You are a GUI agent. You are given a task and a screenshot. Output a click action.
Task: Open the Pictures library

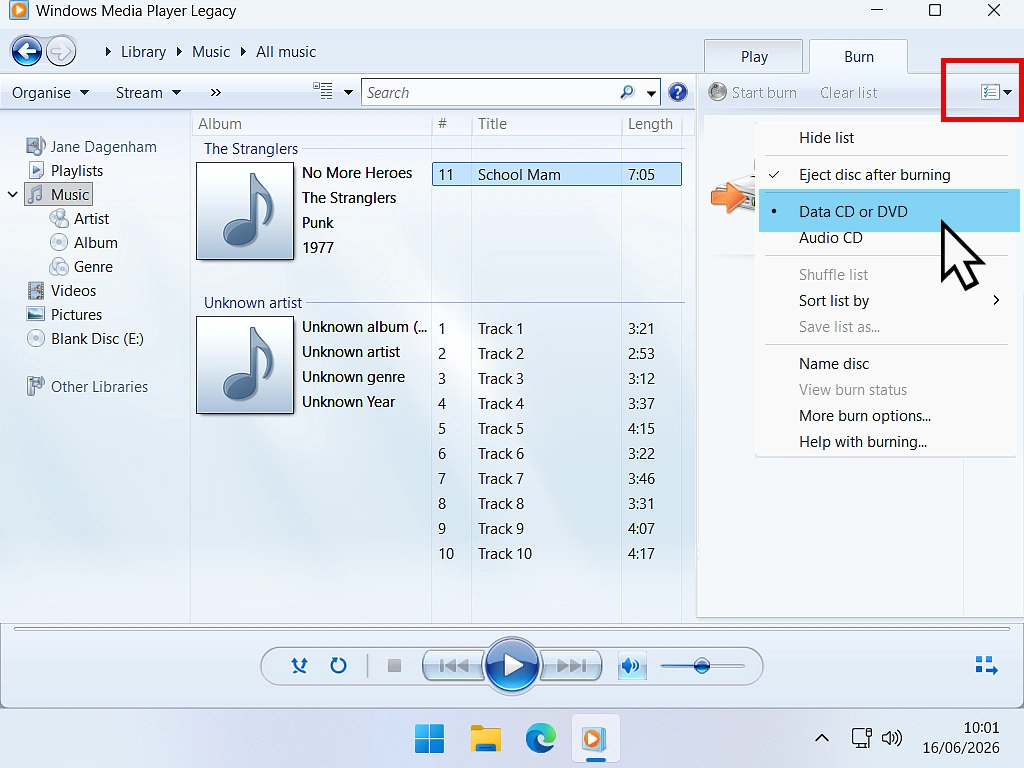tap(64, 315)
